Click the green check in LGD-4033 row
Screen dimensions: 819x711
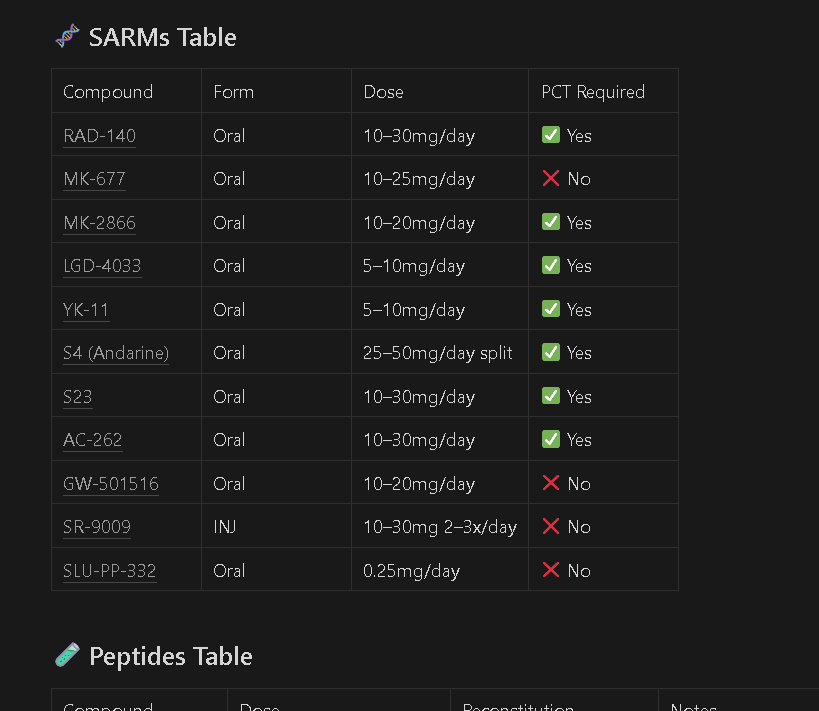click(551, 266)
